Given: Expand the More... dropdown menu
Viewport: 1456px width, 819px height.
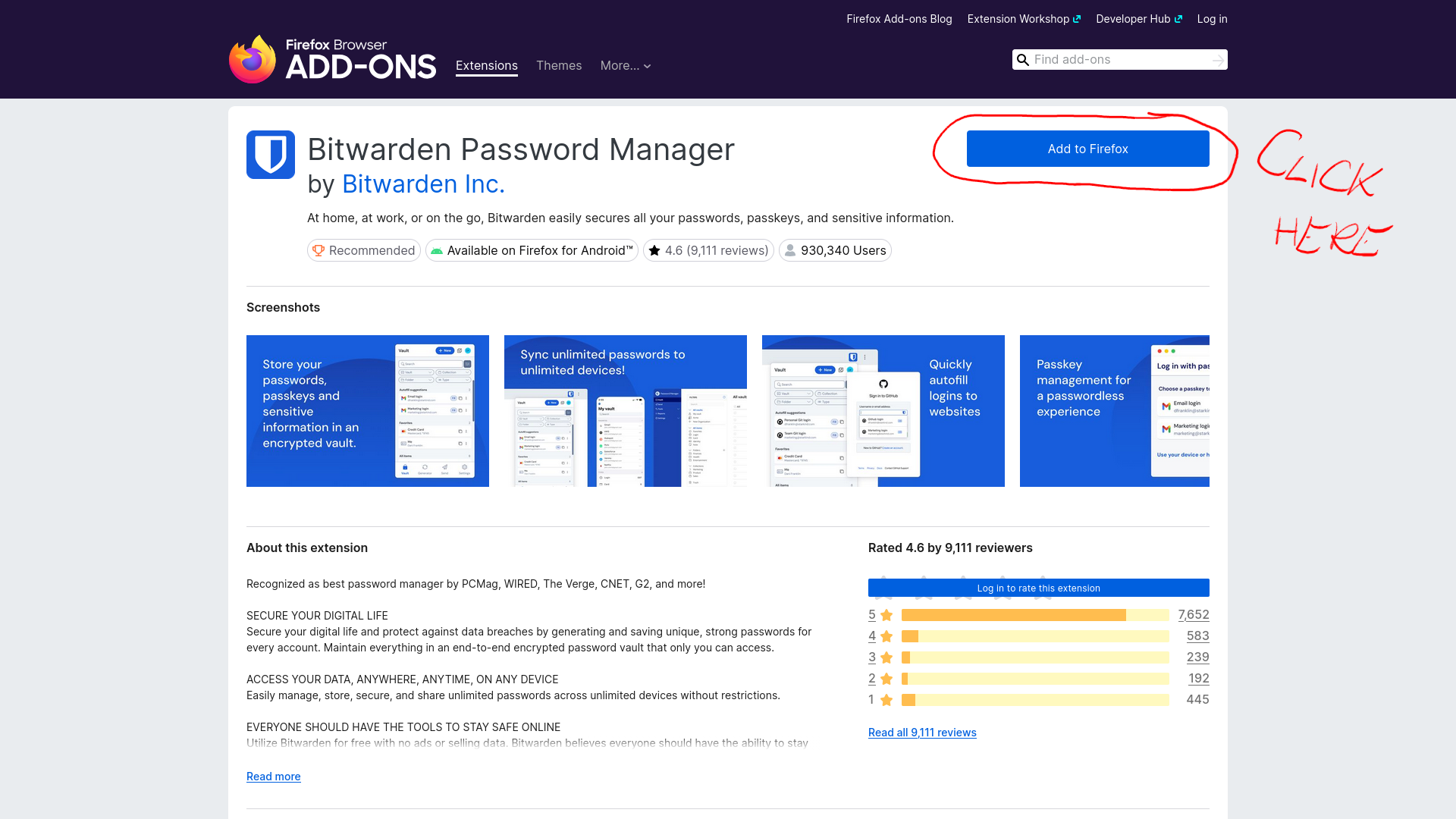Looking at the screenshot, I should 626,66.
